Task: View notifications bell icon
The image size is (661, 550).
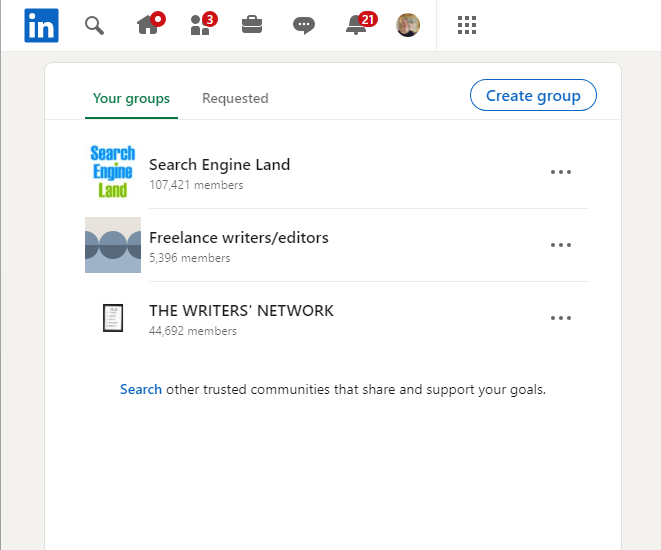Action: pyautogui.click(x=357, y=25)
